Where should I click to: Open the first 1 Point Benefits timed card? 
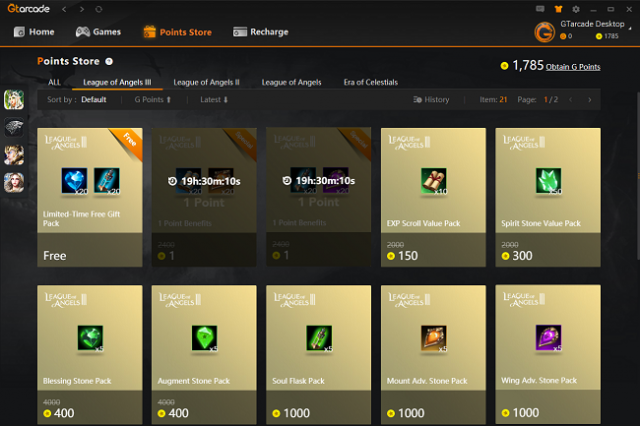[x=204, y=197]
